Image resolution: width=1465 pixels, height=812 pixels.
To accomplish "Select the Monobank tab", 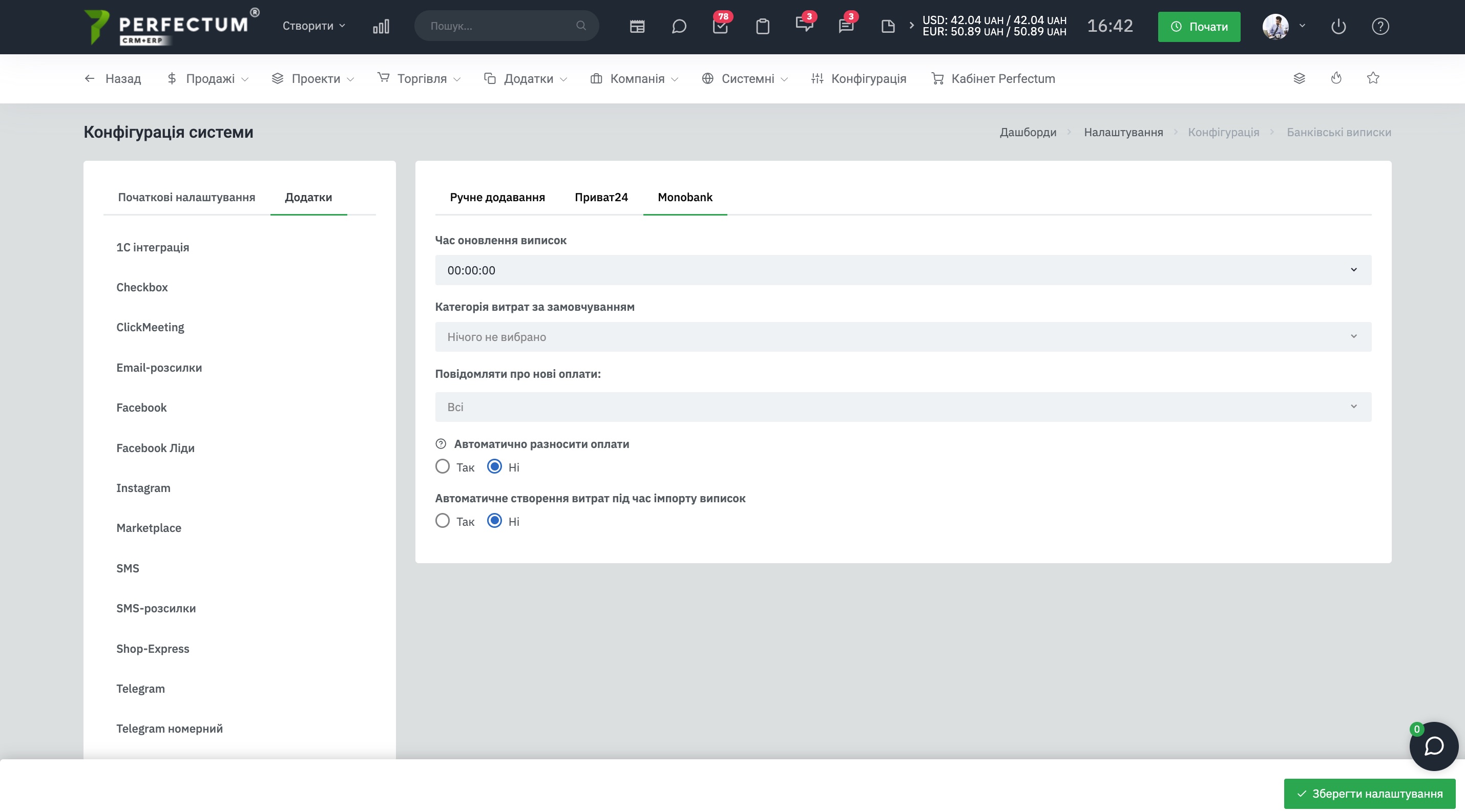I will (685, 197).
